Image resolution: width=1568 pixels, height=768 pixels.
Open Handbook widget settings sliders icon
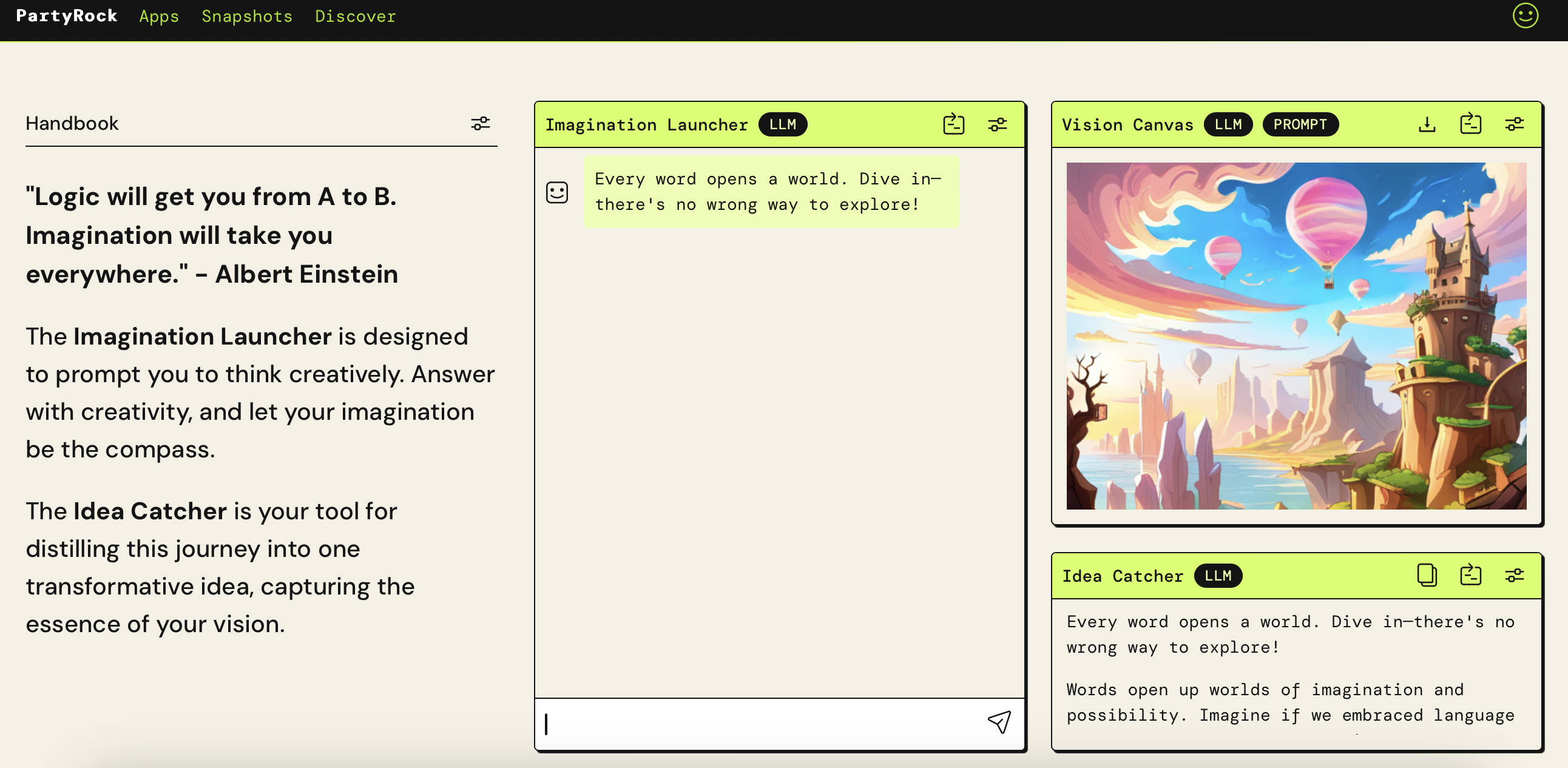click(480, 124)
